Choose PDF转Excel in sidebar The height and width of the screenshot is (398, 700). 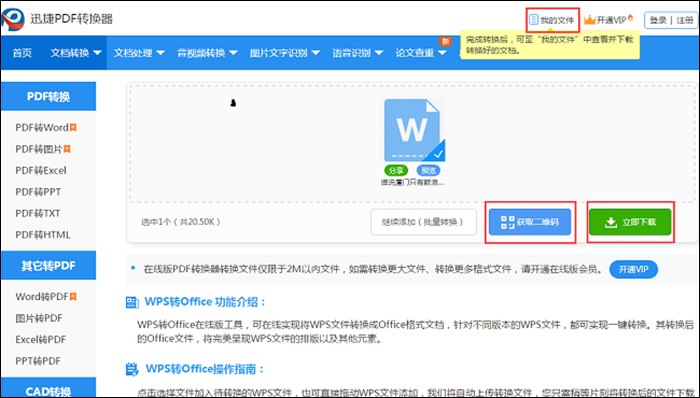(41, 170)
